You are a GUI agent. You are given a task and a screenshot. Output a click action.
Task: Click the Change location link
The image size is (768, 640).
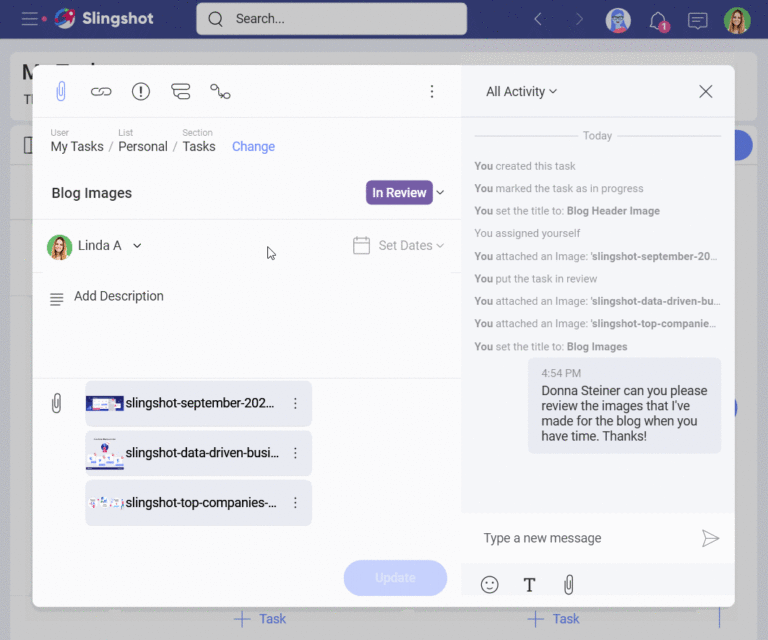coord(253,147)
